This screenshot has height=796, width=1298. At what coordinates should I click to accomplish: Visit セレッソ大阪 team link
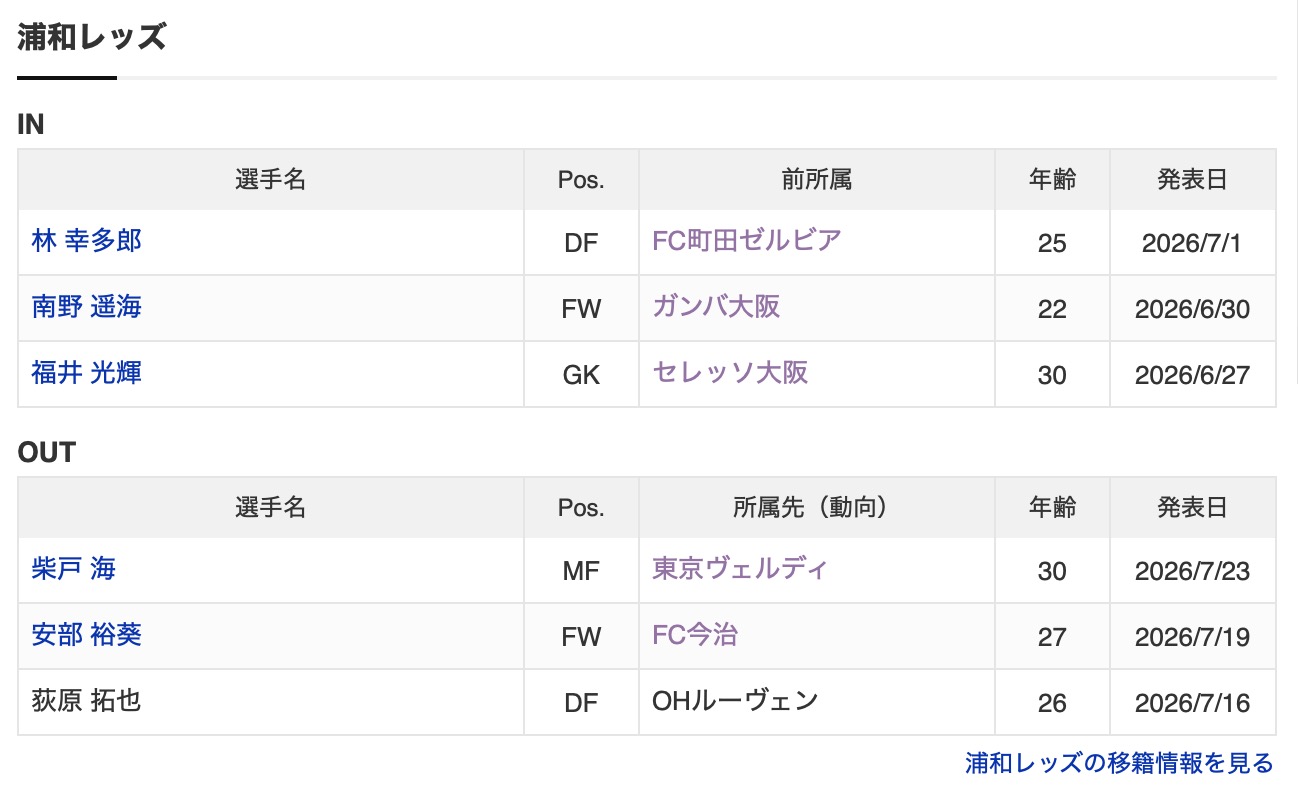[730, 373]
